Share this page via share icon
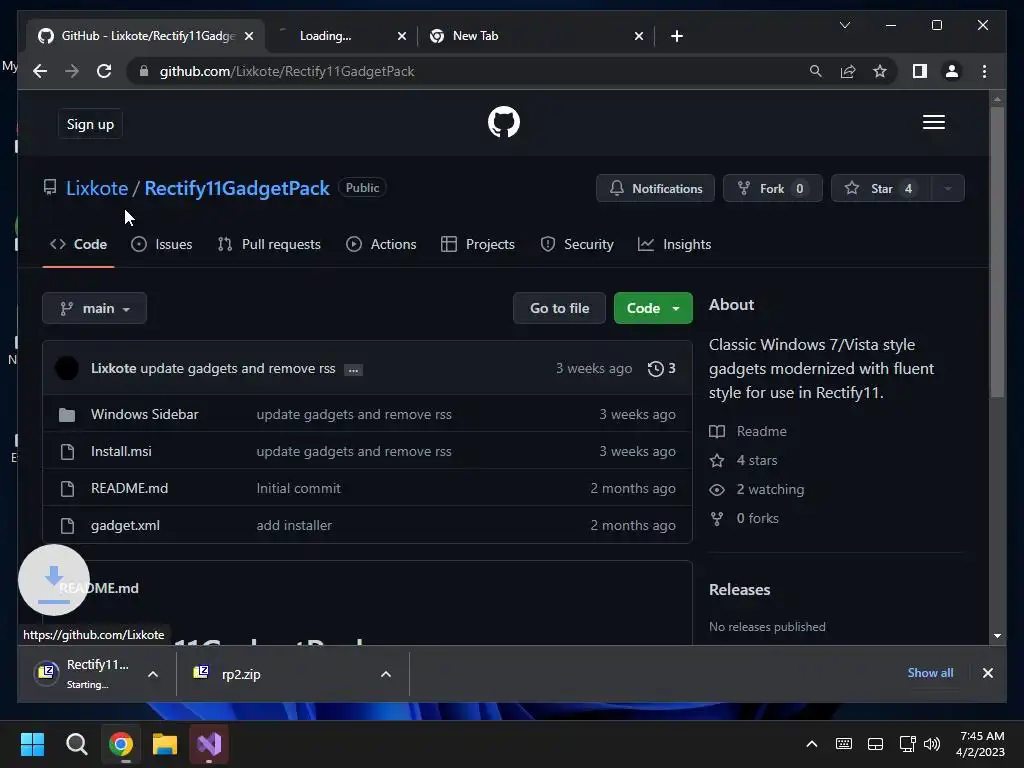This screenshot has height=768, width=1024. click(848, 71)
